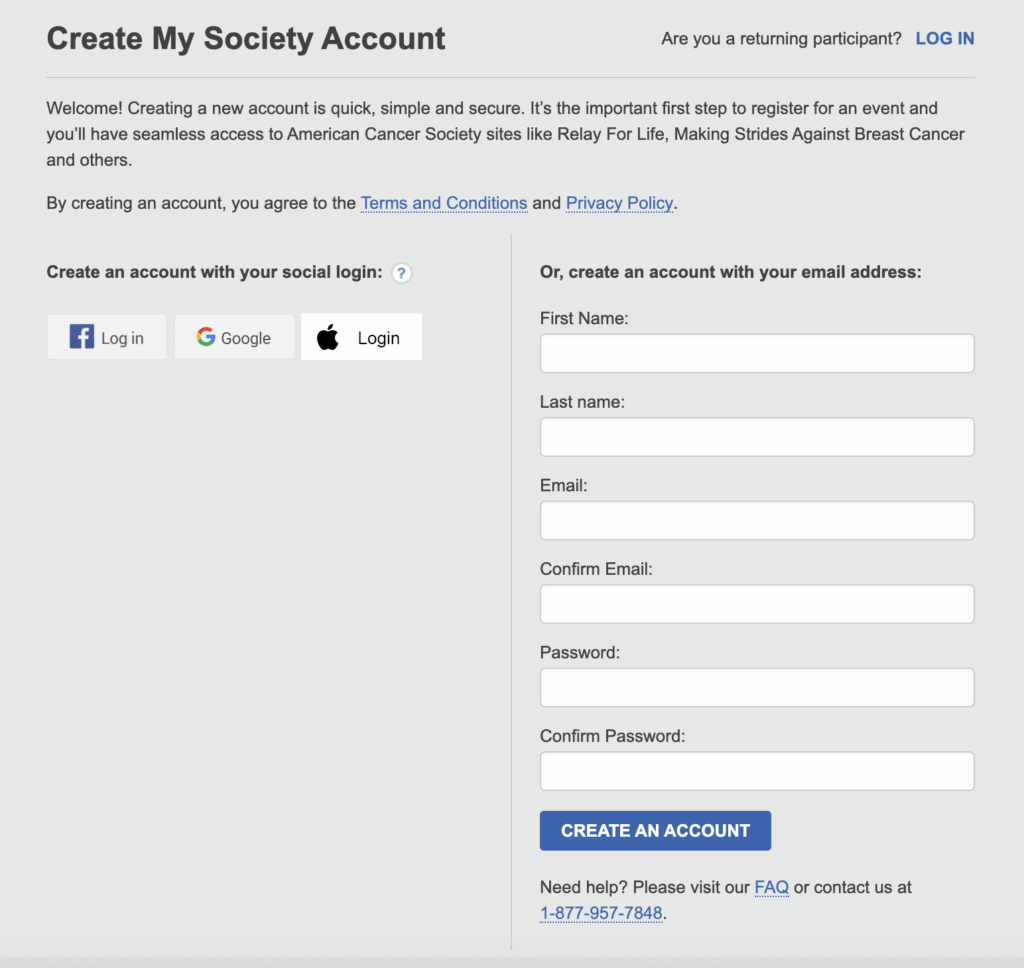The height and width of the screenshot is (968, 1024).
Task: Click the 'Create My Society Account' heading
Action: click(x=246, y=39)
